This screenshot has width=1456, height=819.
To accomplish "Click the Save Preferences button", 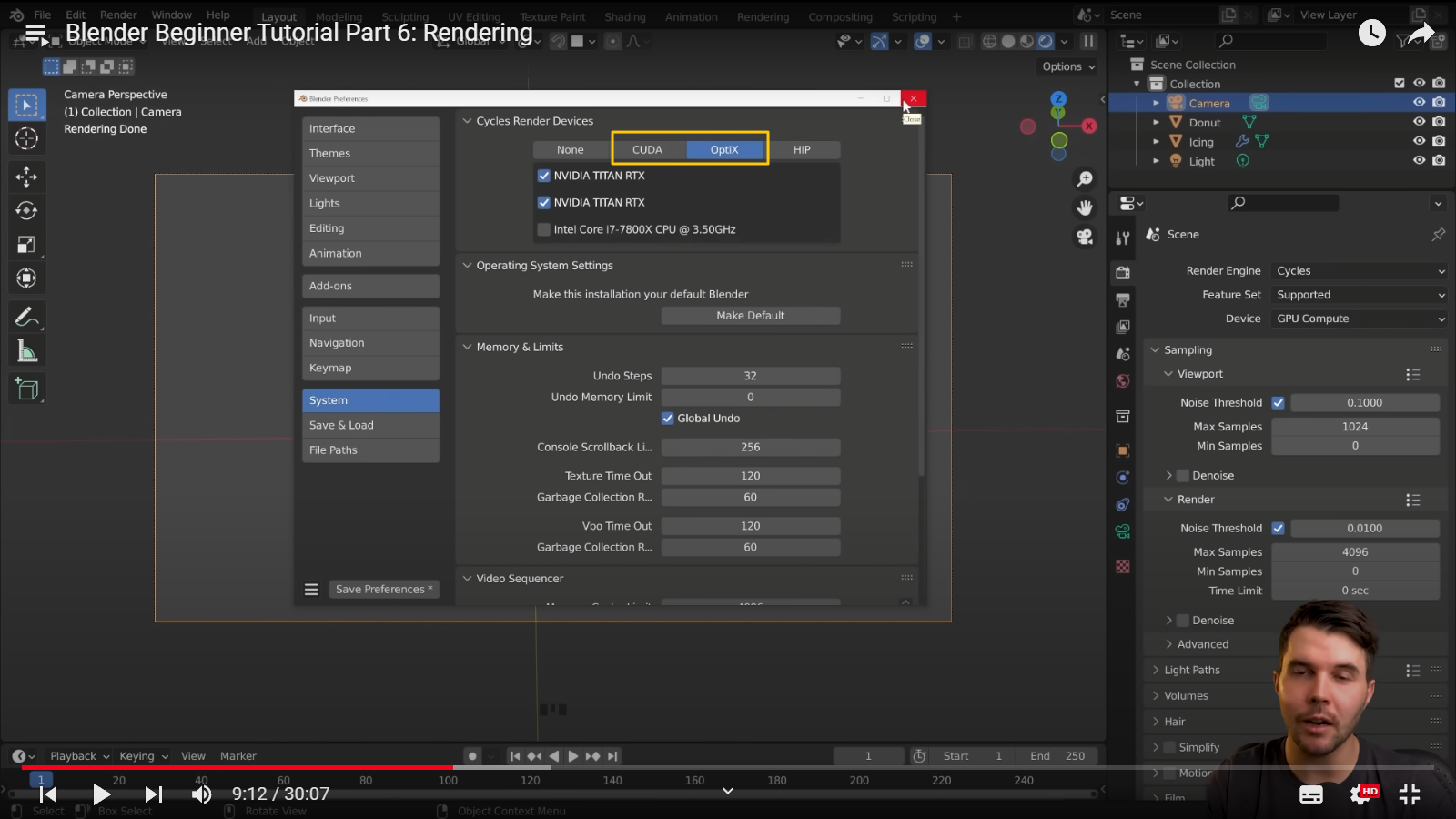I will [x=383, y=590].
